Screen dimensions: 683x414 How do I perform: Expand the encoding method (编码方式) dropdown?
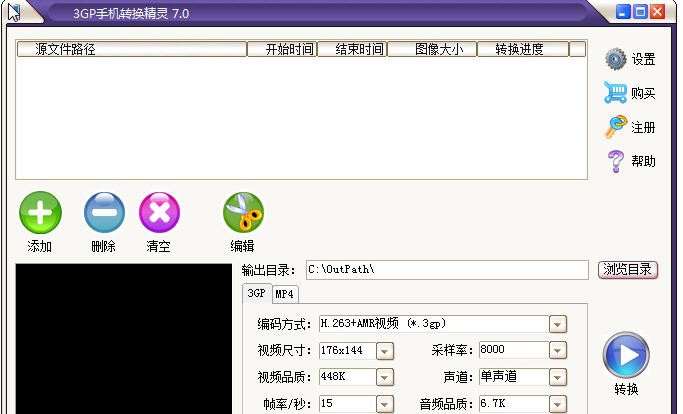tap(558, 324)
